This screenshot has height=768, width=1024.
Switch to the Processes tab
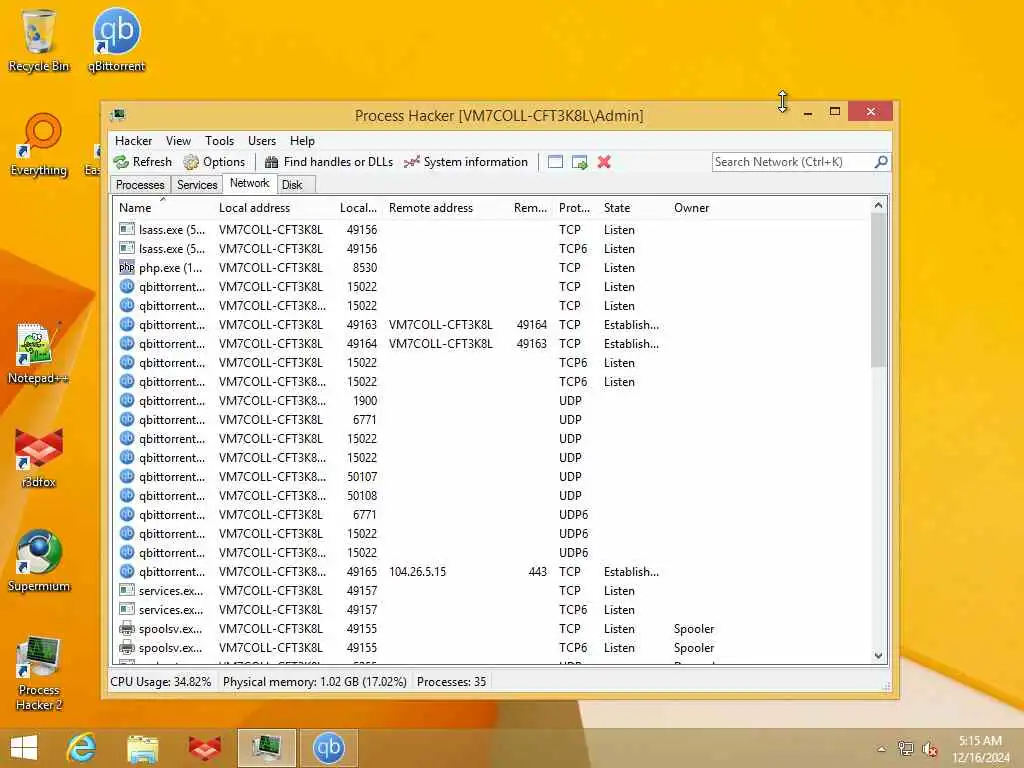[140, 185]
